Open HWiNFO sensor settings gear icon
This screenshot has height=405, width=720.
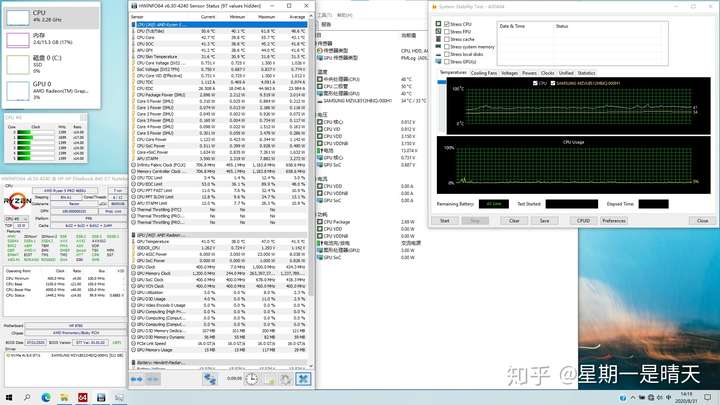click(286, 379)
